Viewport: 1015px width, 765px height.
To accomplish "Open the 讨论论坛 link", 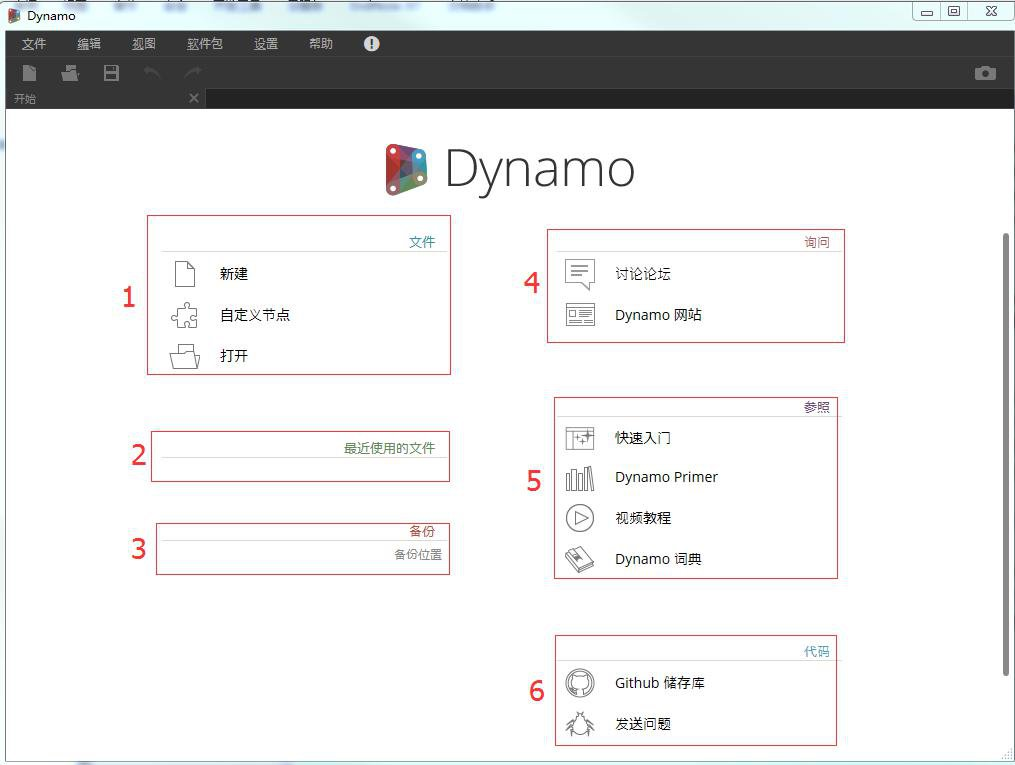I will 643,274.
